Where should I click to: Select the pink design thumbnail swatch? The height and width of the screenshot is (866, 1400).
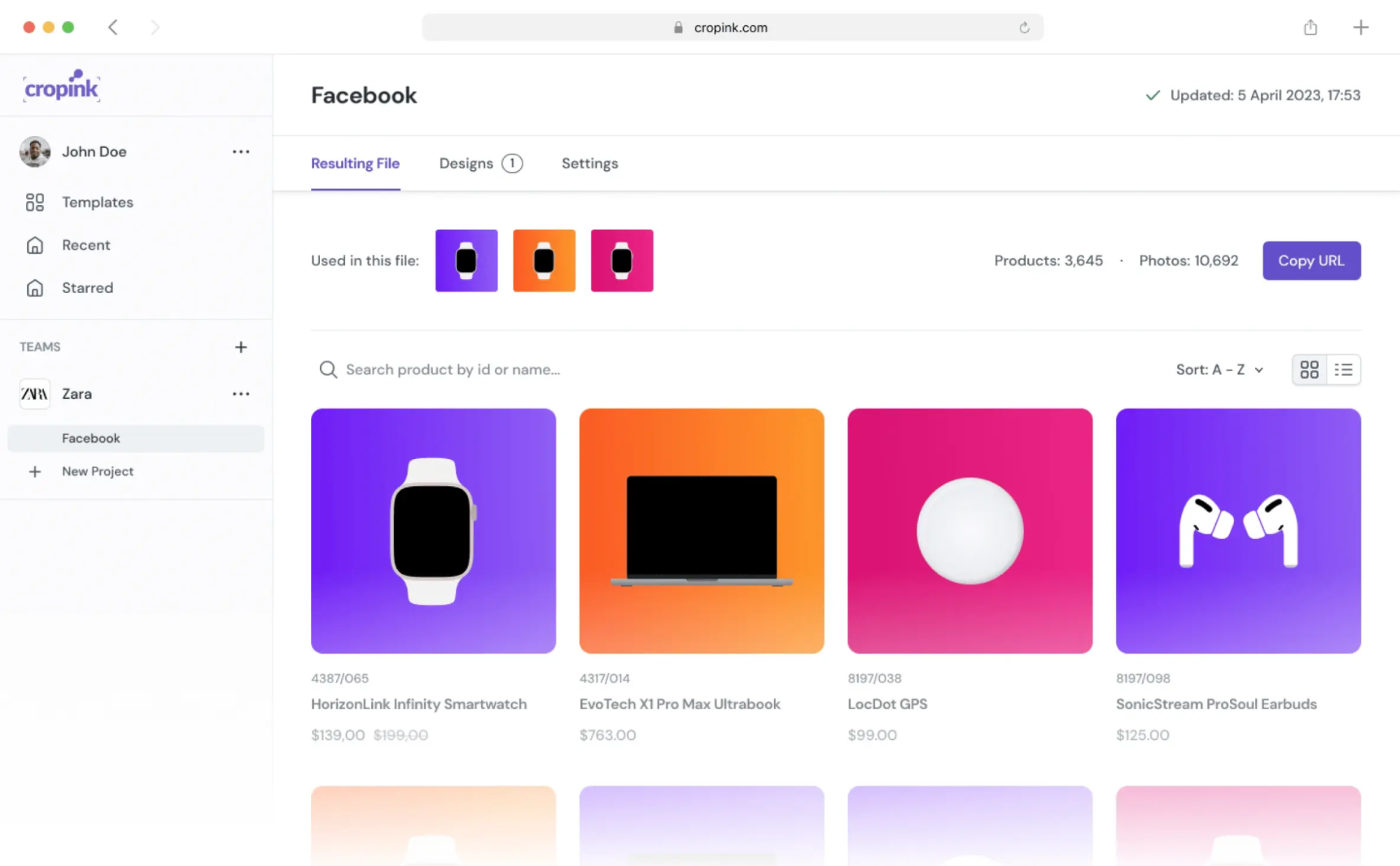pos(622,261)
